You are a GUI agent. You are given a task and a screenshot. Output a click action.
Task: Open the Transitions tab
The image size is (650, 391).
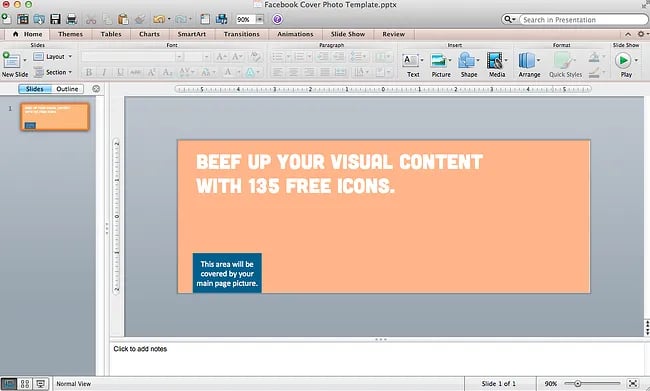241,34
